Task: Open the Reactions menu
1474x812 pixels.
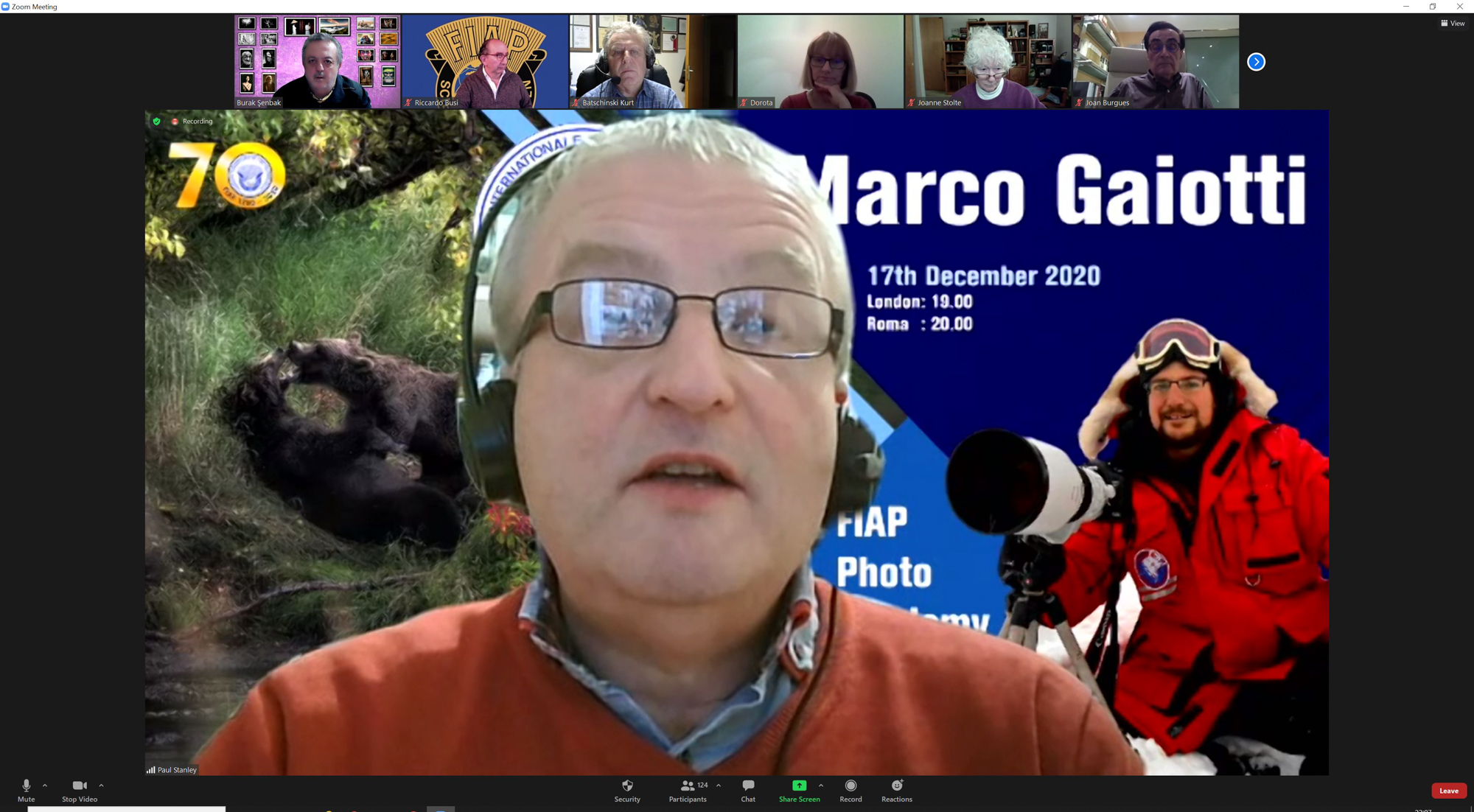Action: coord(897,791)
